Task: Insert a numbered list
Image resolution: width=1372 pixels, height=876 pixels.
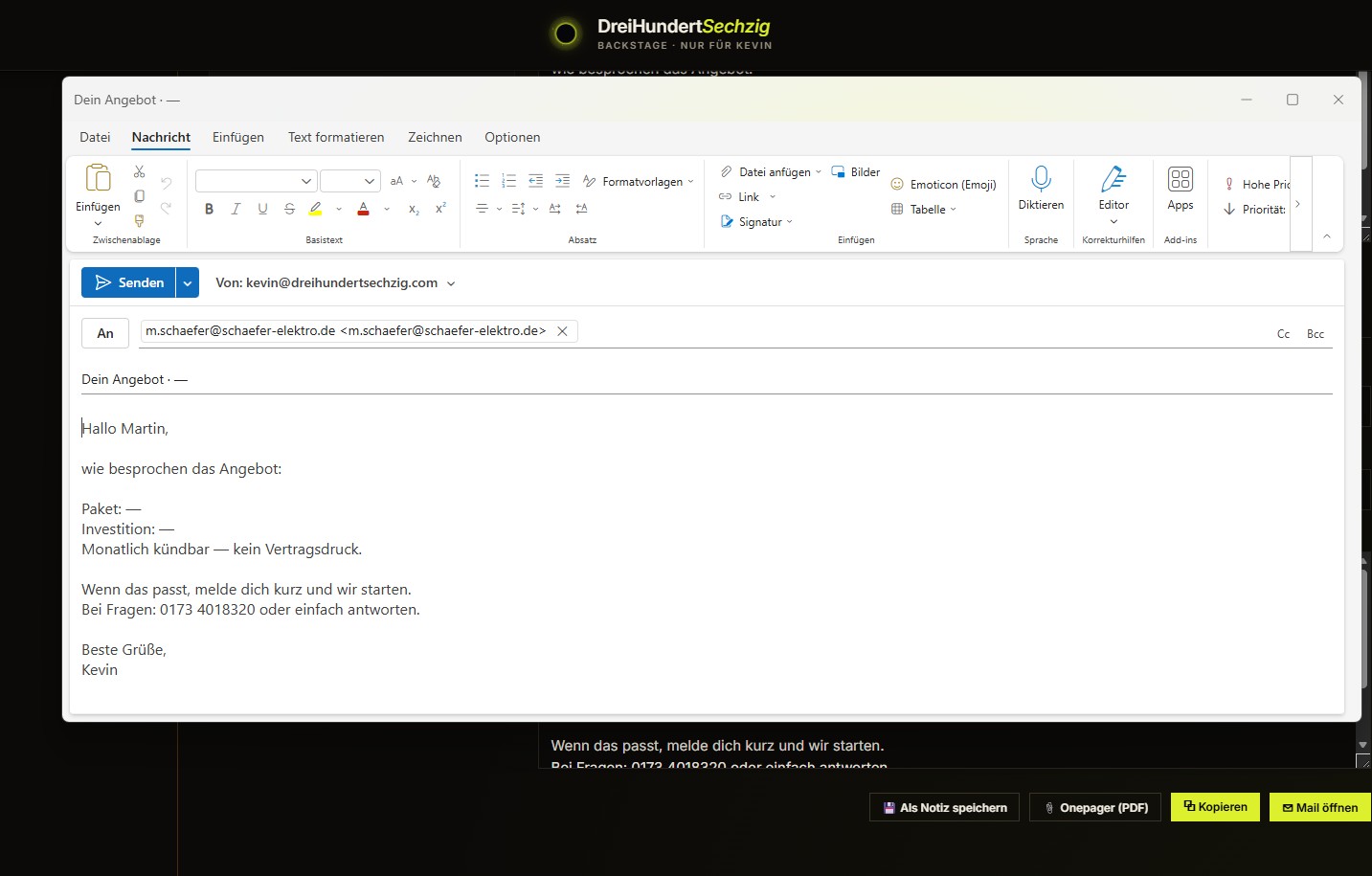Action: [508, 181]
